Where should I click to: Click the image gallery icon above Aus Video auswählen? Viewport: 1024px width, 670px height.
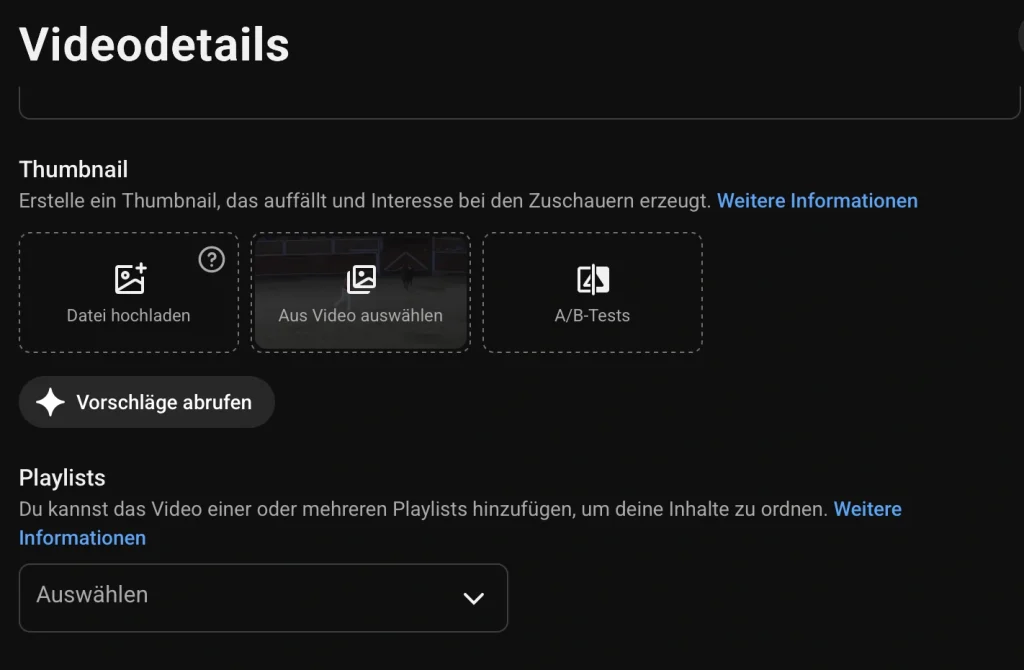click(361, 279)
